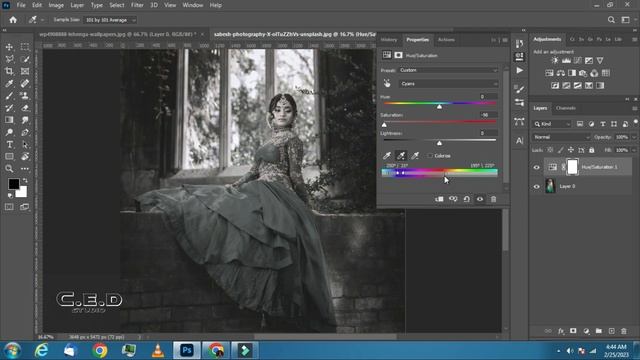Select the Zoom tool

pos(9,169)
